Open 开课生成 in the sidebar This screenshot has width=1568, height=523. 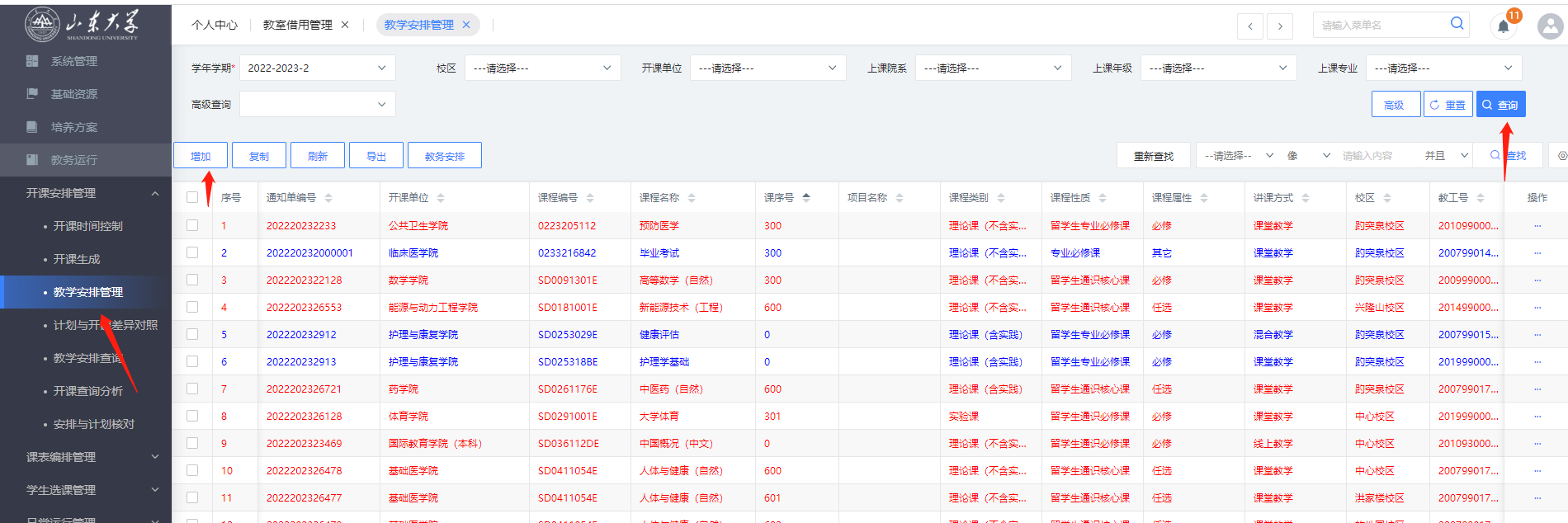[77, 259]
